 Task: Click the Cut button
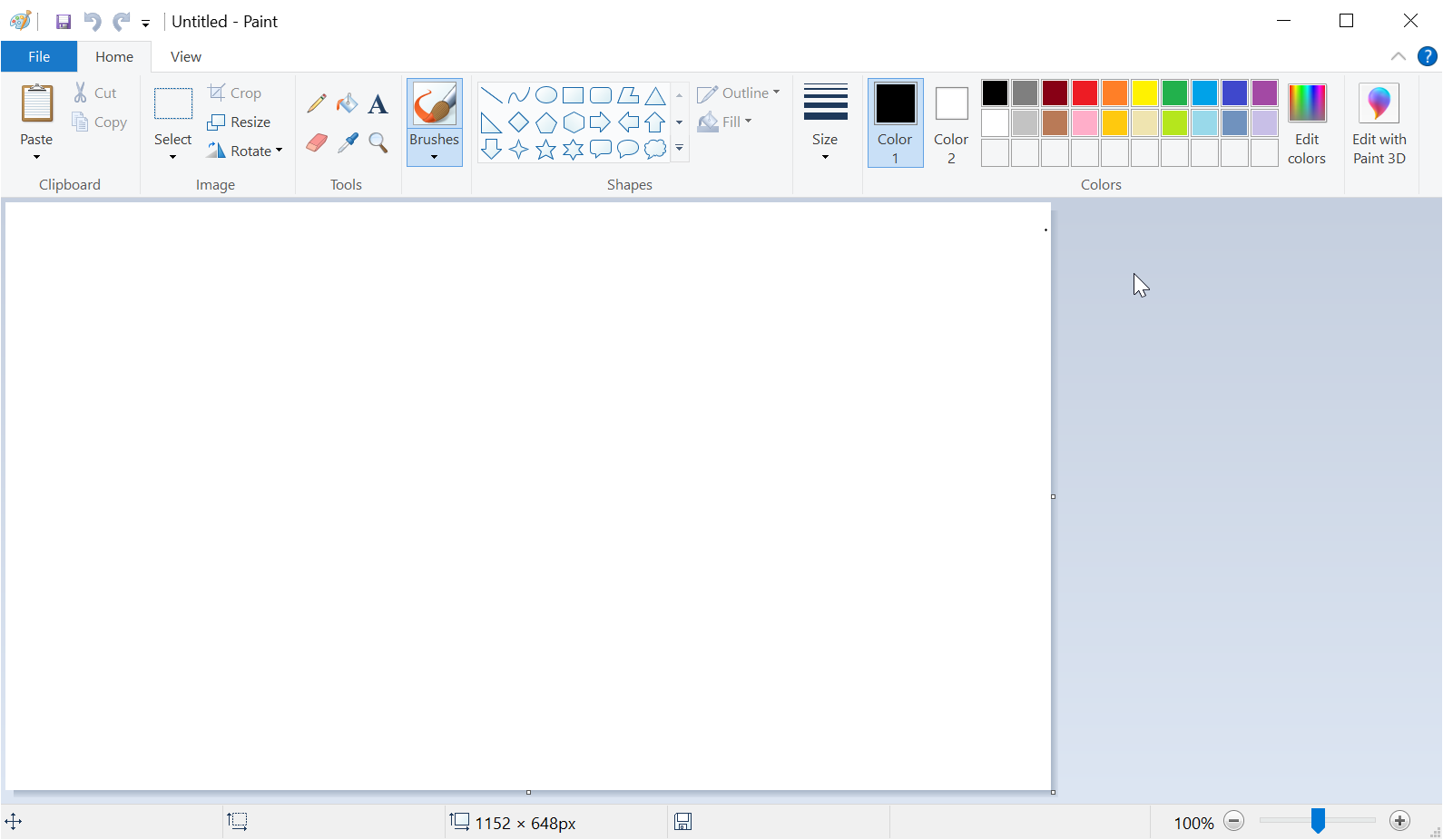[x=95, y=93]
